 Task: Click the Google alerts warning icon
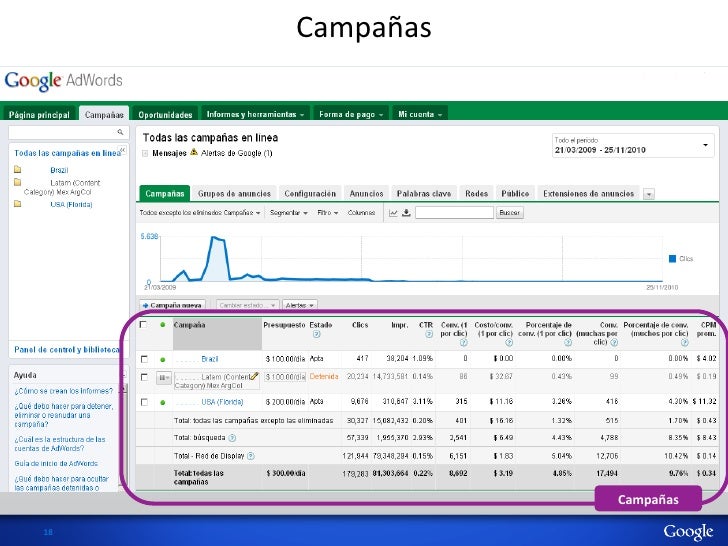tap(194, 152)
